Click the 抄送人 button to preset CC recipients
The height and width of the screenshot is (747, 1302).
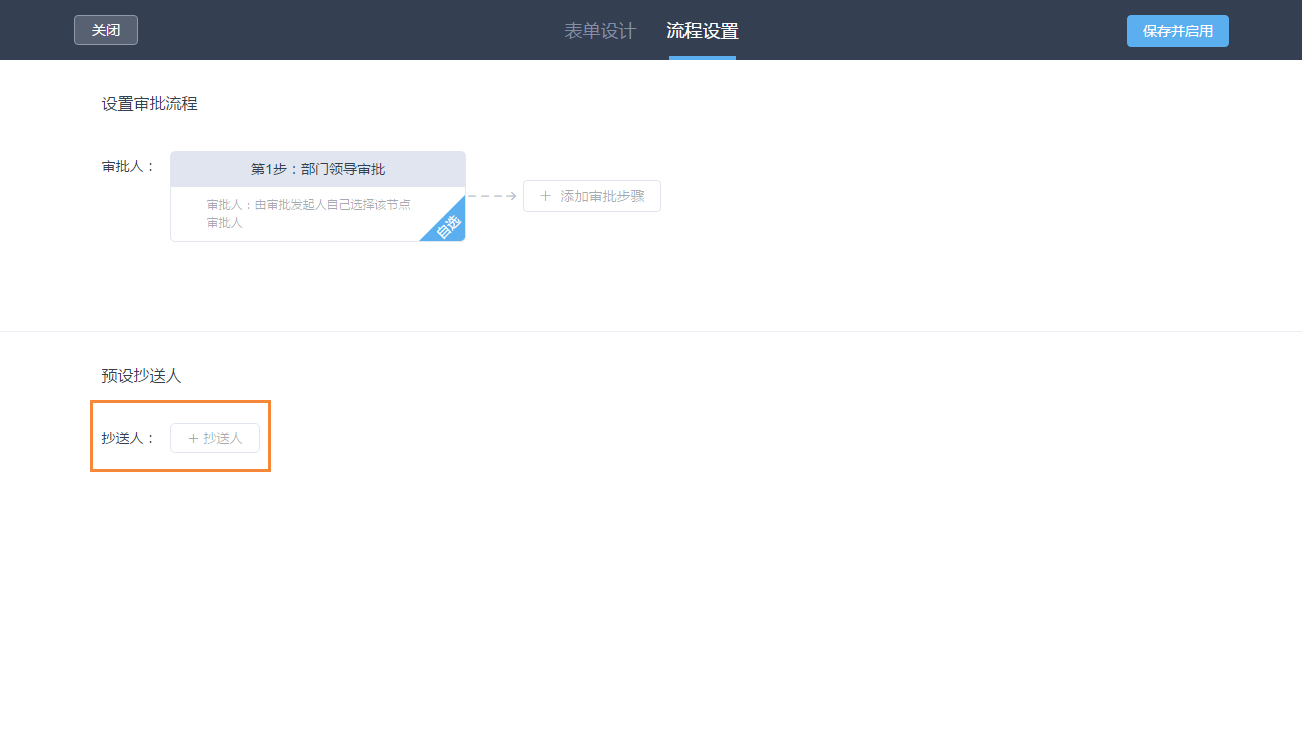point(215,438)
